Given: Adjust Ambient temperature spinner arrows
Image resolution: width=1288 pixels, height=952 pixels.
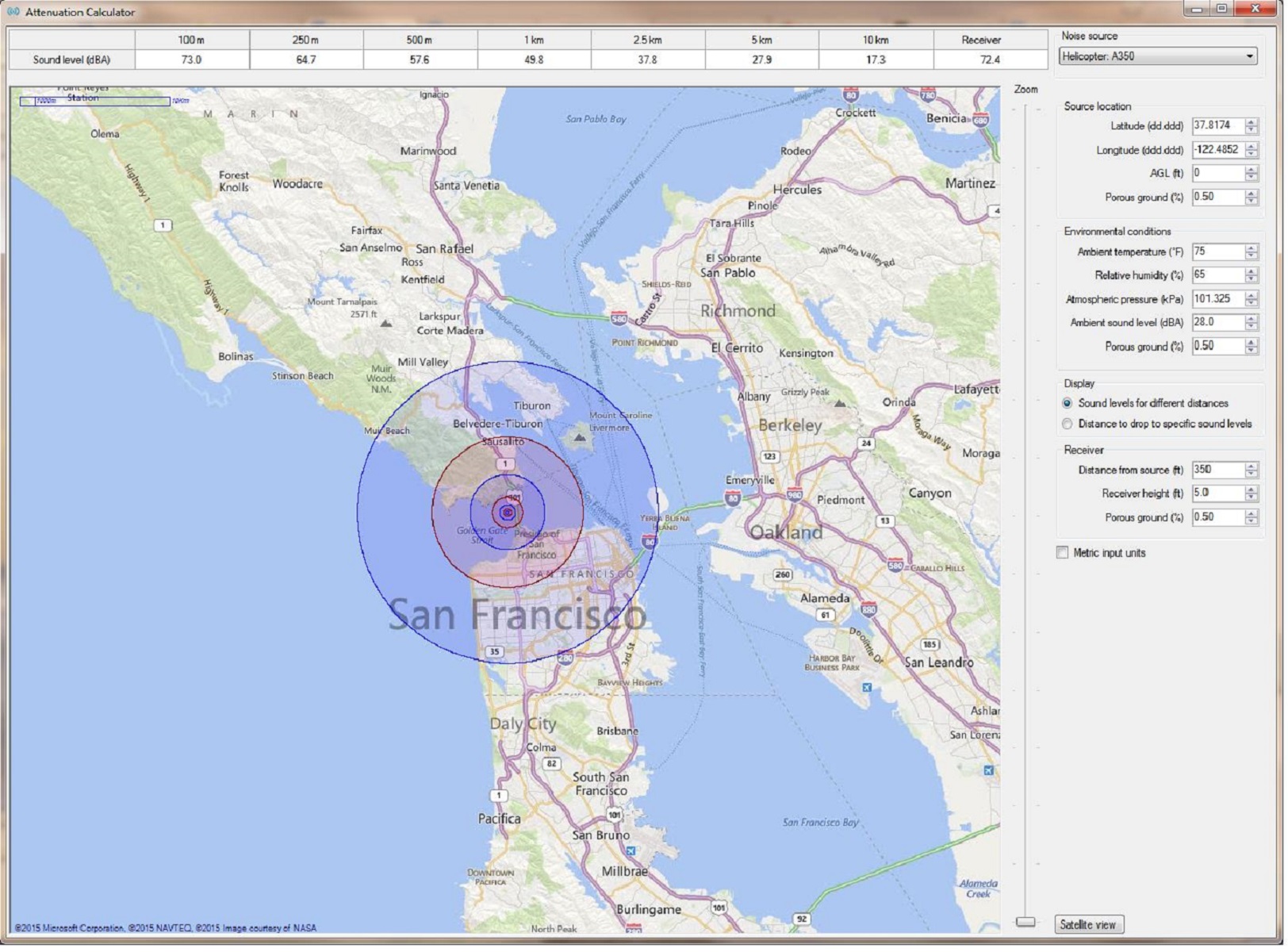Looking at the screenshot, I should [x=1252, y=252].
